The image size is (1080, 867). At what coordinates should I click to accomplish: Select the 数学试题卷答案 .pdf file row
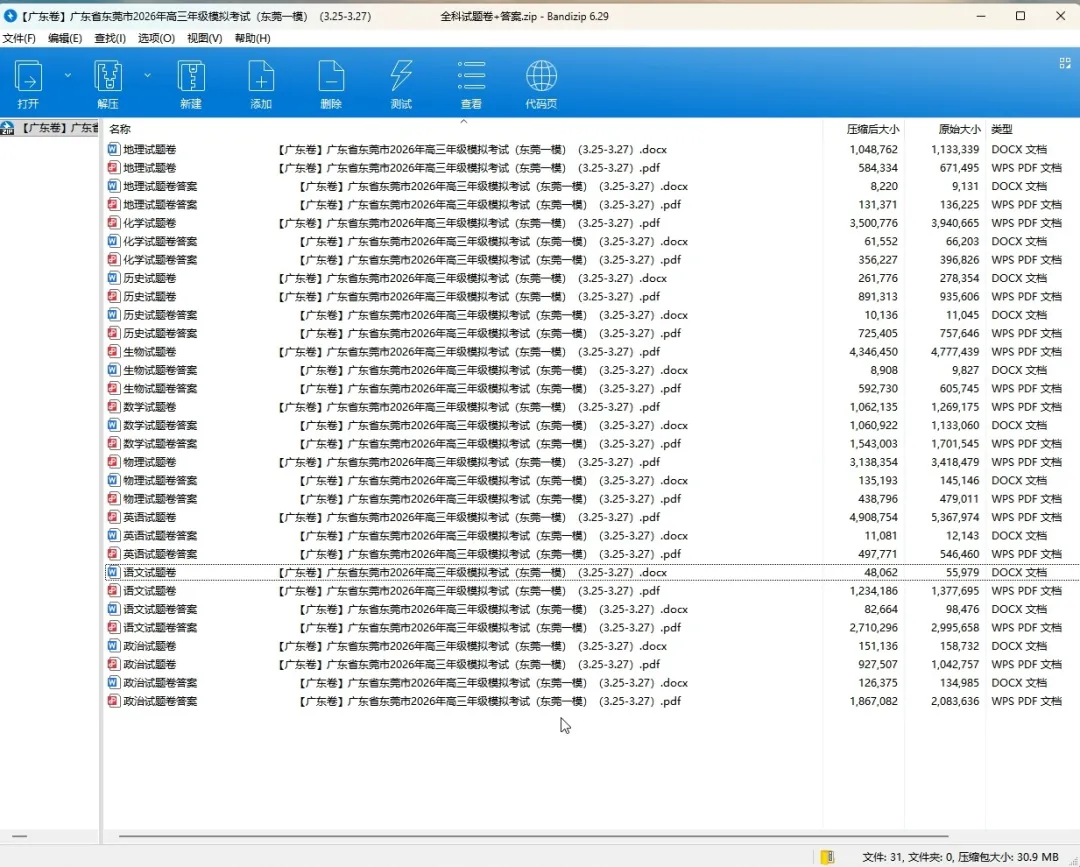click(x=592, y=443)
